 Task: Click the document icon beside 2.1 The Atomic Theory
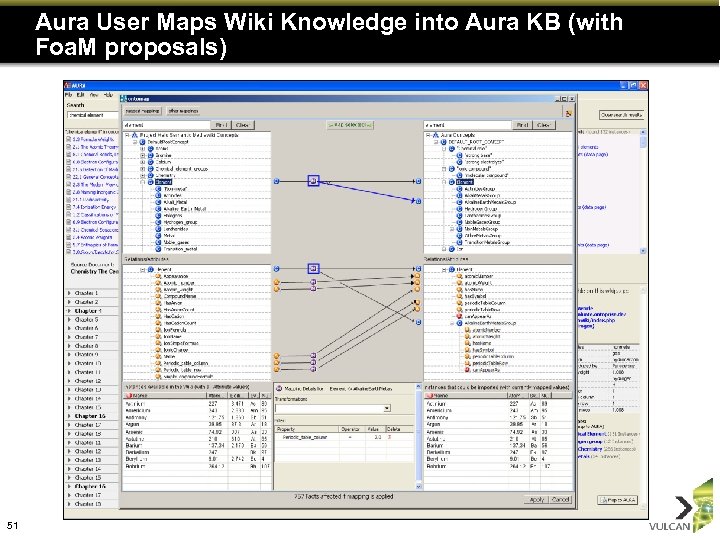[x=69, y=147]
